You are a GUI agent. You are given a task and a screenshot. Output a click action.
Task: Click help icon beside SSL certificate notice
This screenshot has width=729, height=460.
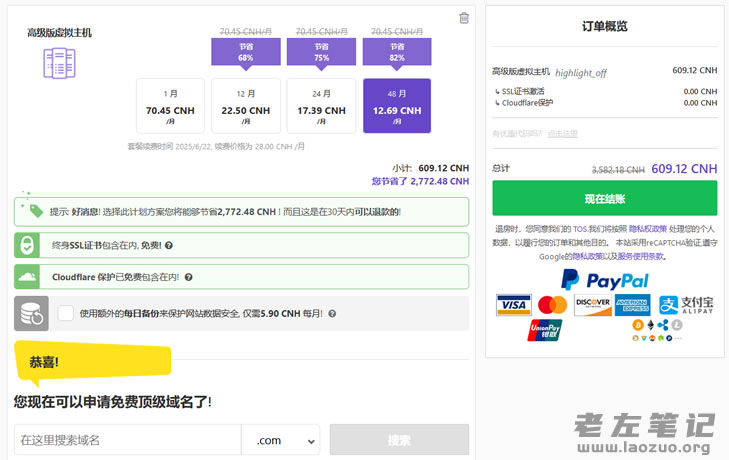click(x=169, y=245)
